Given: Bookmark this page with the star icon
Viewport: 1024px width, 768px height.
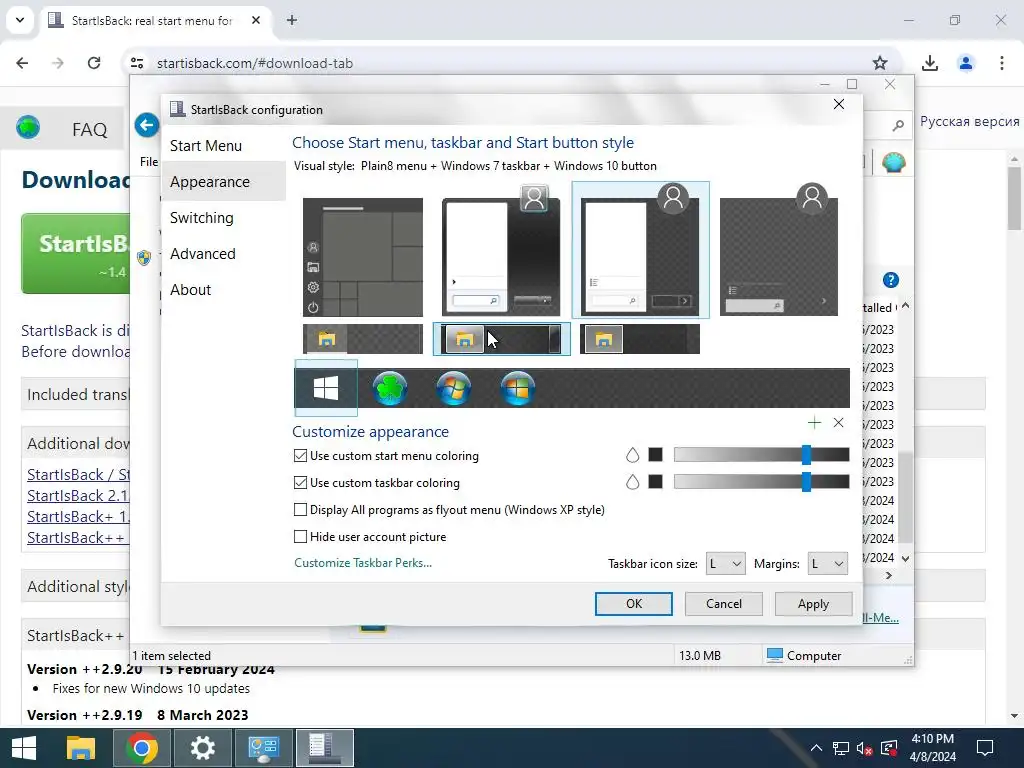Looking at the screenshot, I should pos(880,63).
